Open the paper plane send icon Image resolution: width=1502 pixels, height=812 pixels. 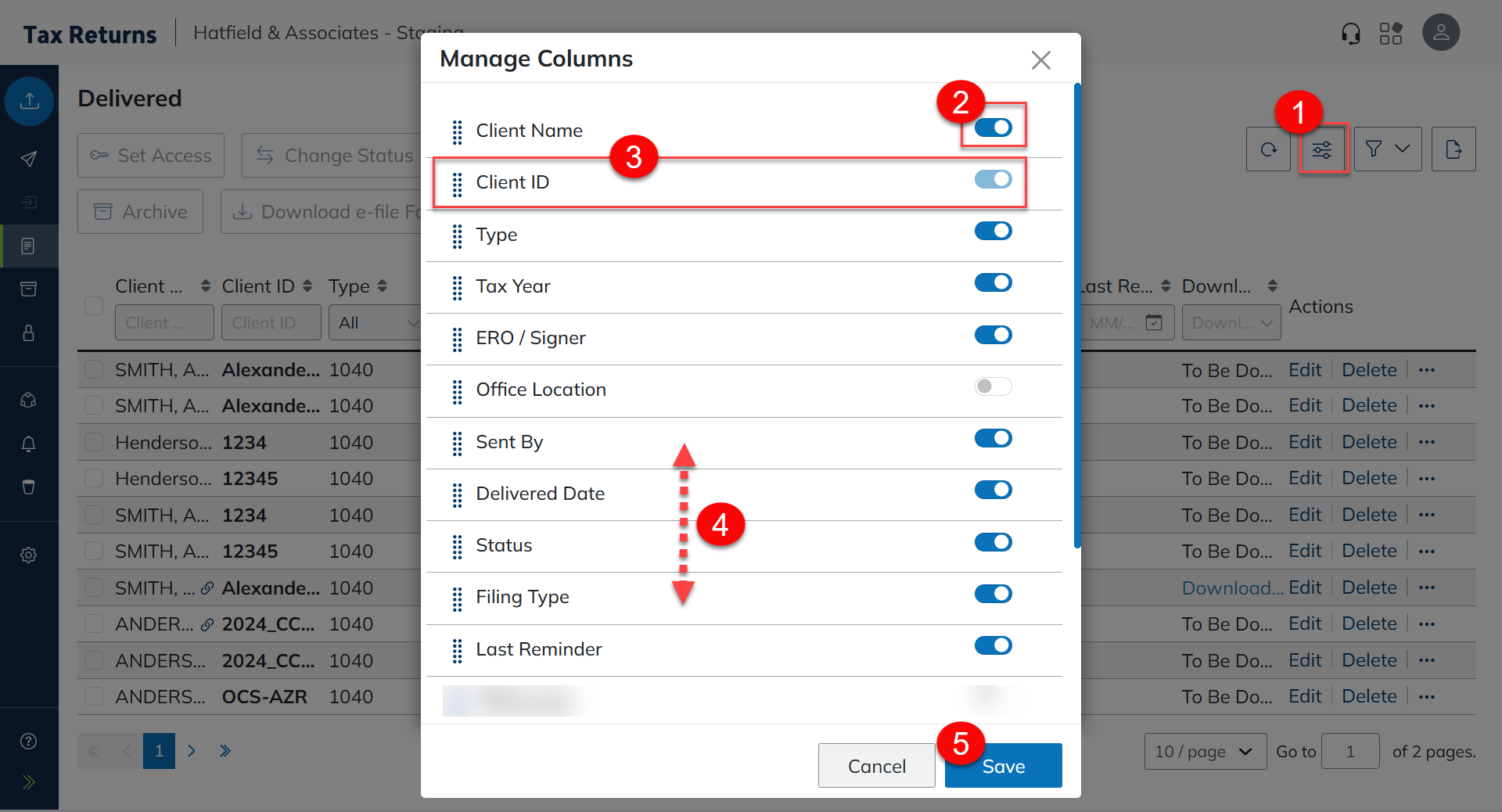pos(29,159)
